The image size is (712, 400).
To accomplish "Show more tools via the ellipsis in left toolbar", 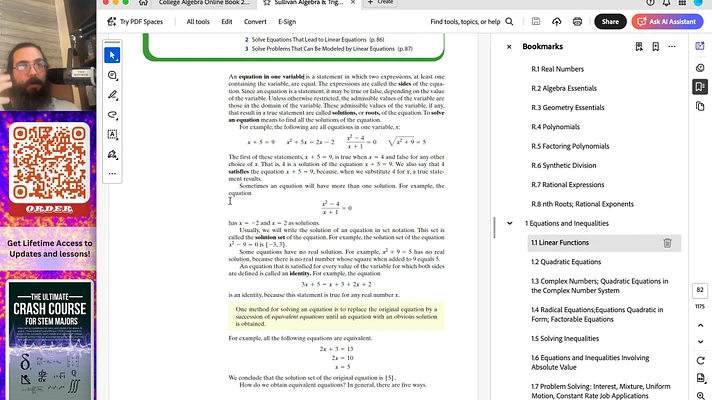I will (x=113, y=173).
